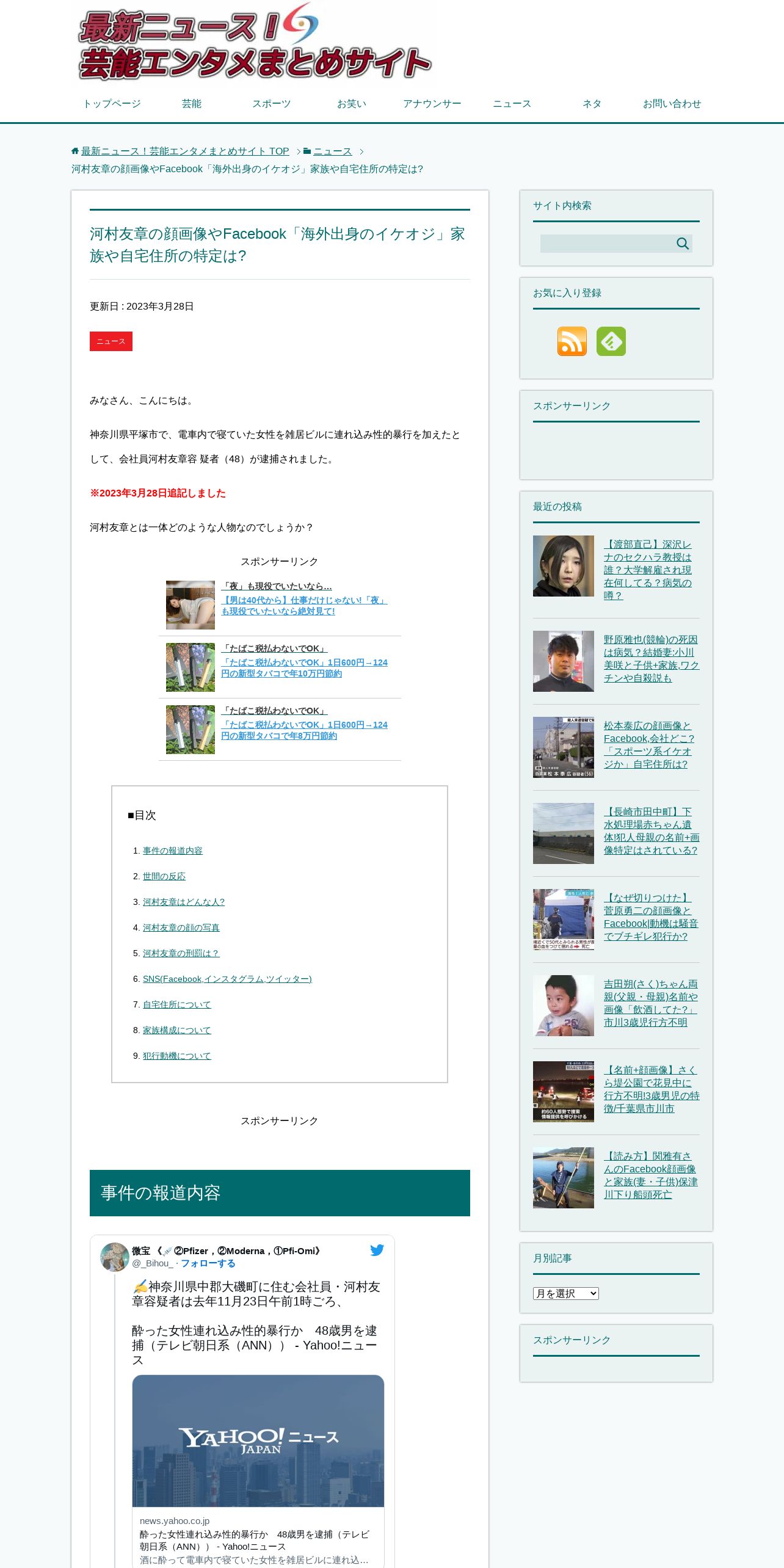Click the red ニュース category tag
Viewport: 784px width, 1568px height.
point(111,341)
